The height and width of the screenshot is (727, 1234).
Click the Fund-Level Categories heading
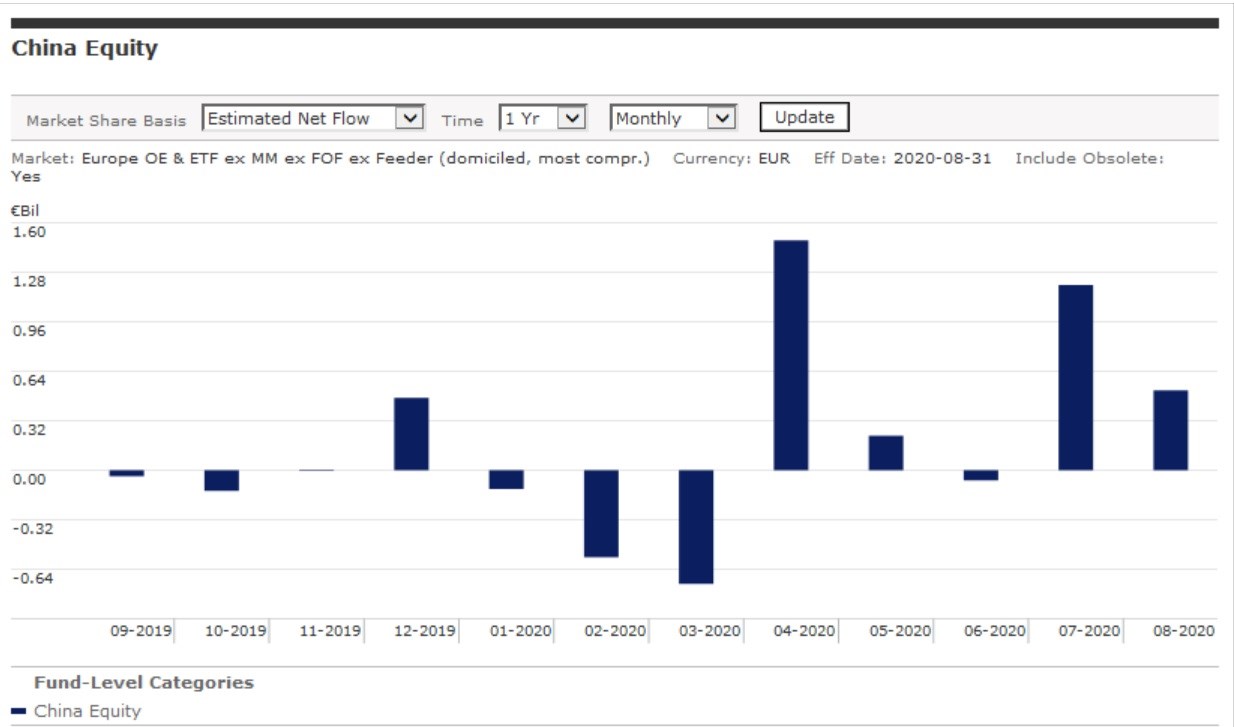click(144, 683)
